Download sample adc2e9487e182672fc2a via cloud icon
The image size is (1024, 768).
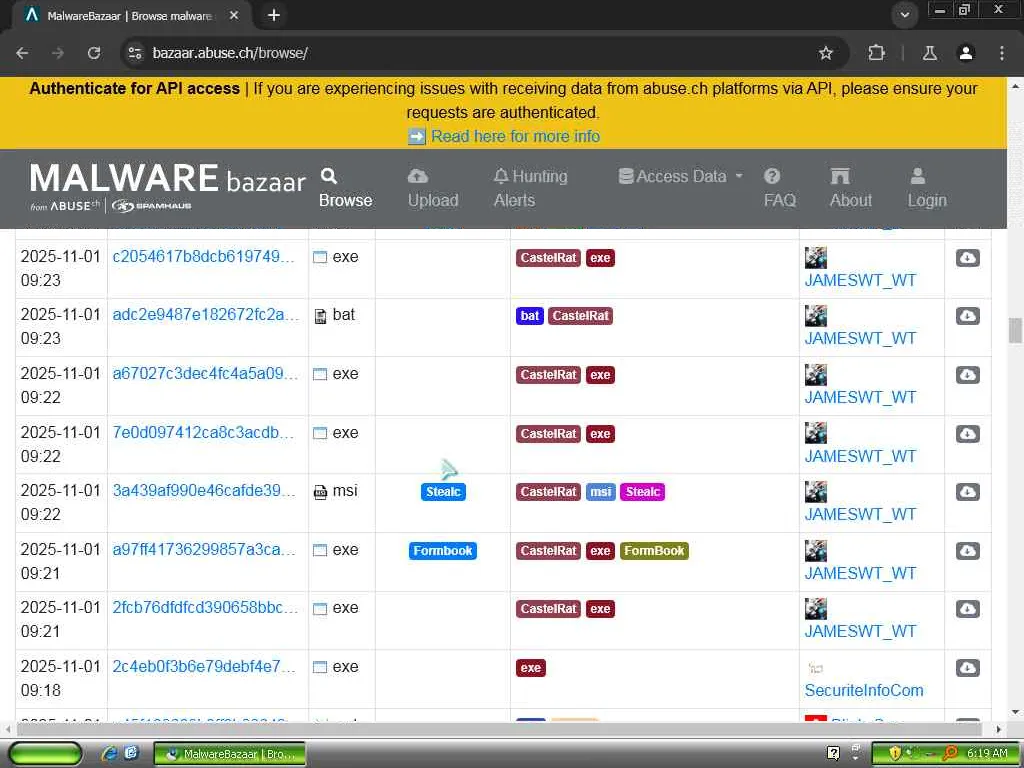coord(967,316)
